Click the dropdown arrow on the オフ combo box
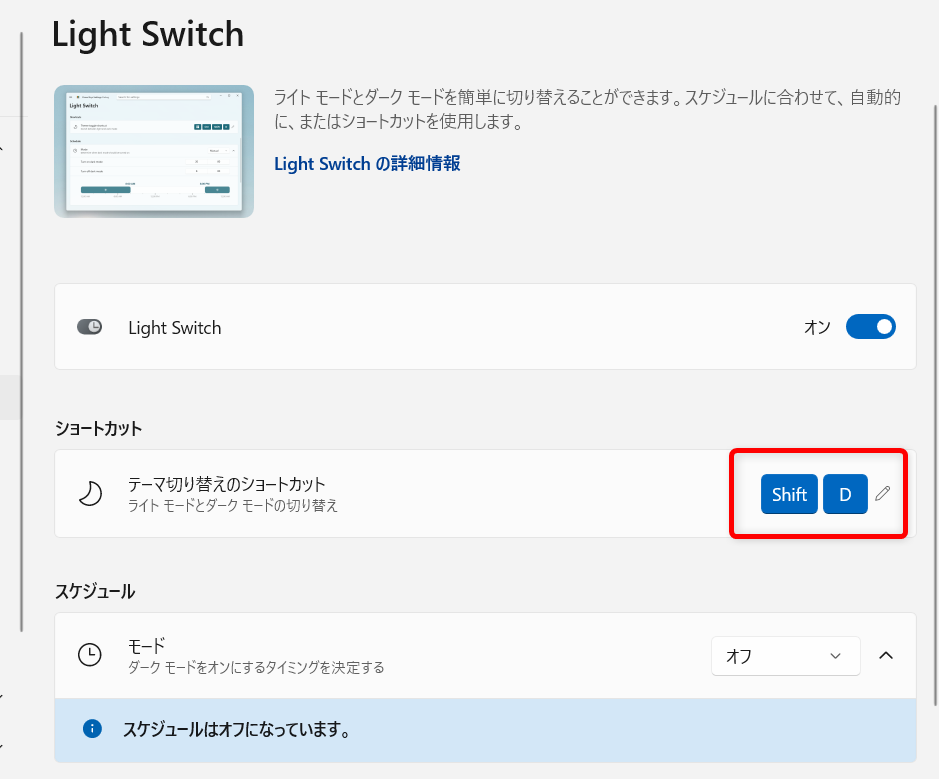This screenshot has width=939, height=779. tap(836, 655)
